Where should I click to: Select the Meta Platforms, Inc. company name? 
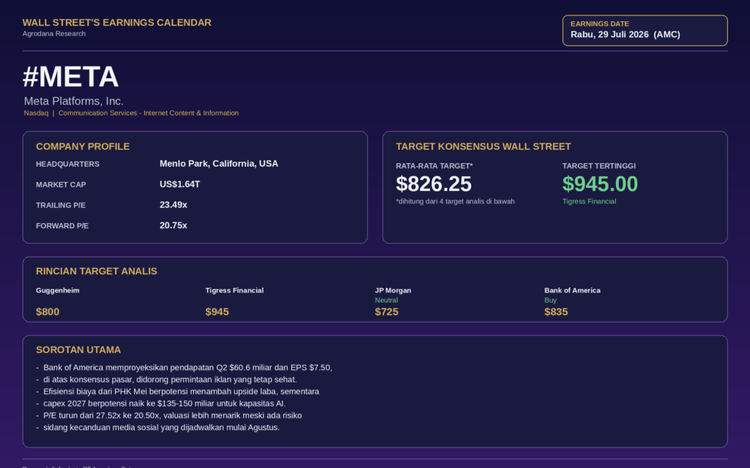[x=74, y=101]
